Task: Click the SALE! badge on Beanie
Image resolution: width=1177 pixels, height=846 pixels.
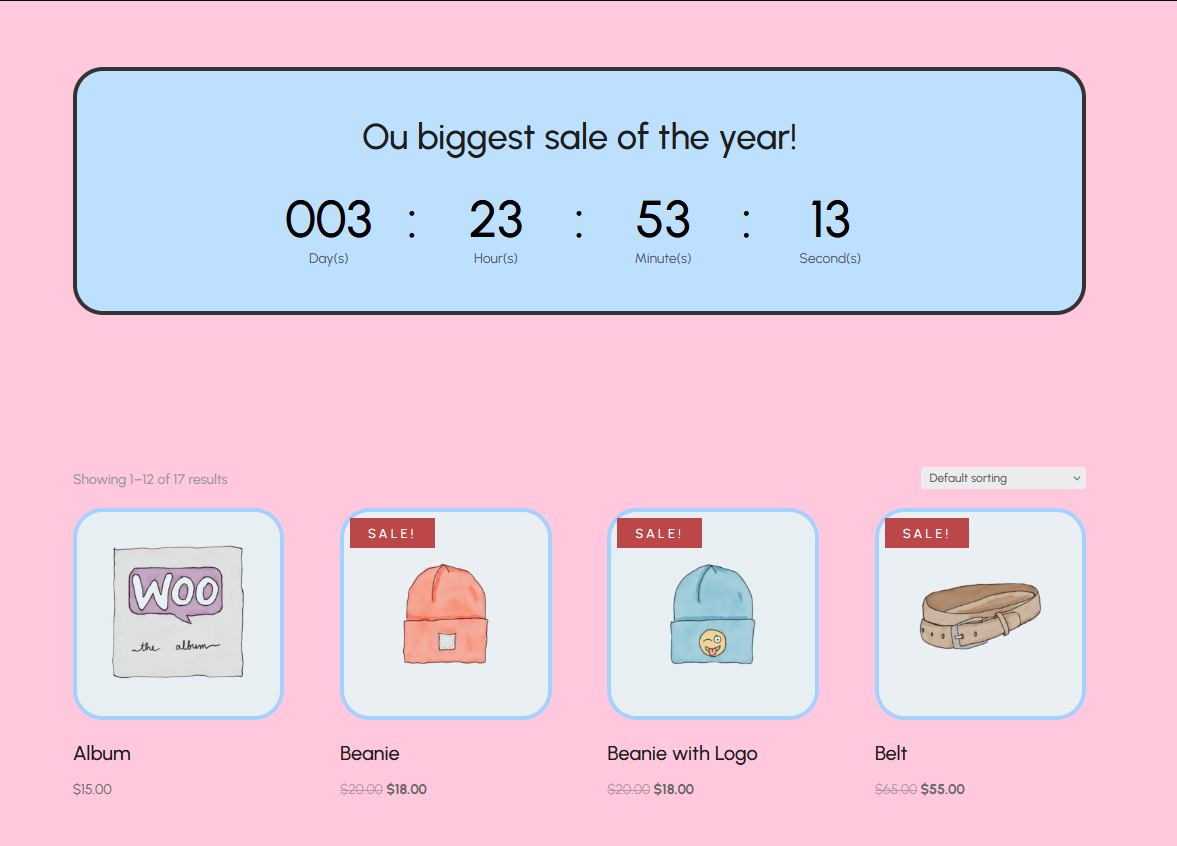Action: coord(392,533)
